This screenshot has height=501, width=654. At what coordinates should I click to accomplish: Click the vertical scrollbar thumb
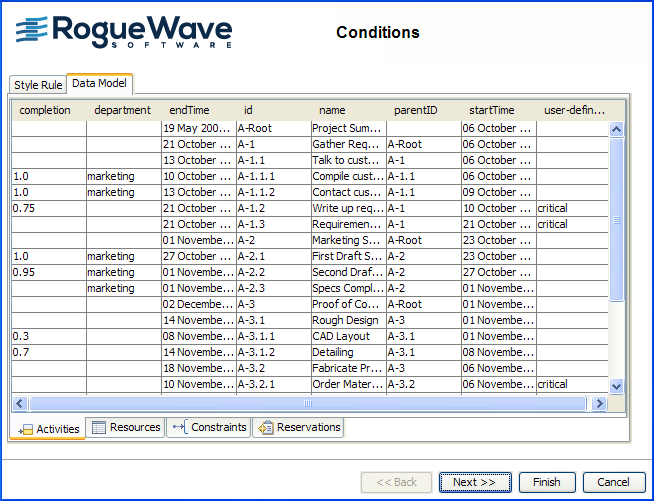pos(617,220)
